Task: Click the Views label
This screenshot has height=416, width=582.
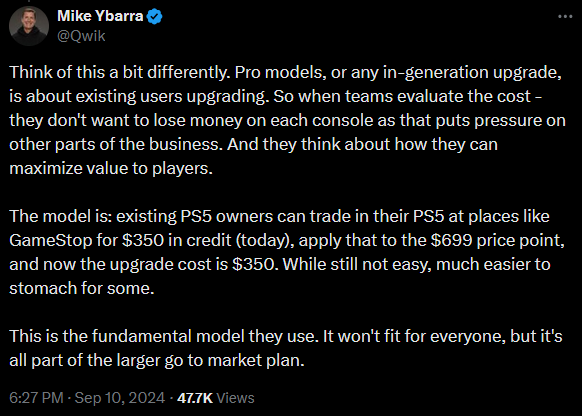Action: tap(235, 398)
